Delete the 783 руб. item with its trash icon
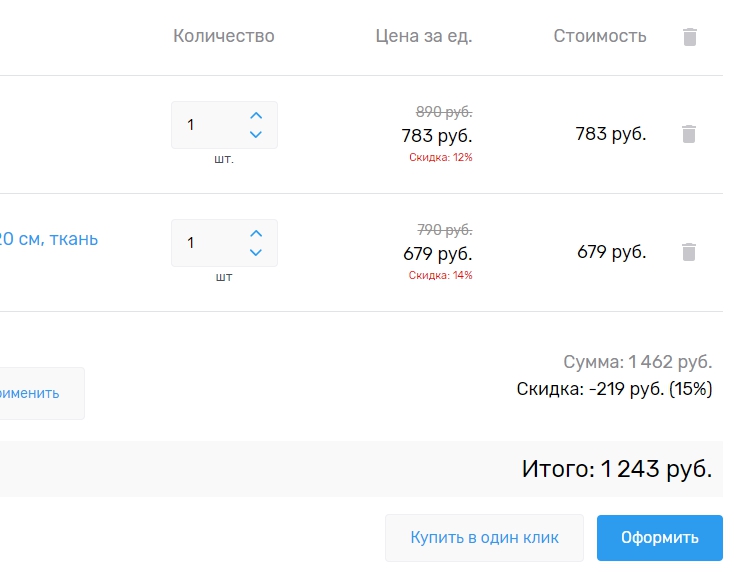The height and width of the screenshot is (573, 740). coord(689,134)
